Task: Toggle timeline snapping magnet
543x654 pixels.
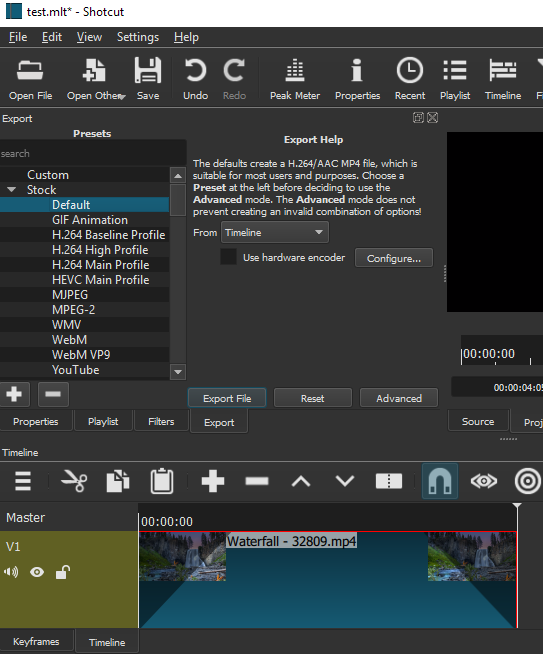Action: pyautogui.click(x=440, y=481)
